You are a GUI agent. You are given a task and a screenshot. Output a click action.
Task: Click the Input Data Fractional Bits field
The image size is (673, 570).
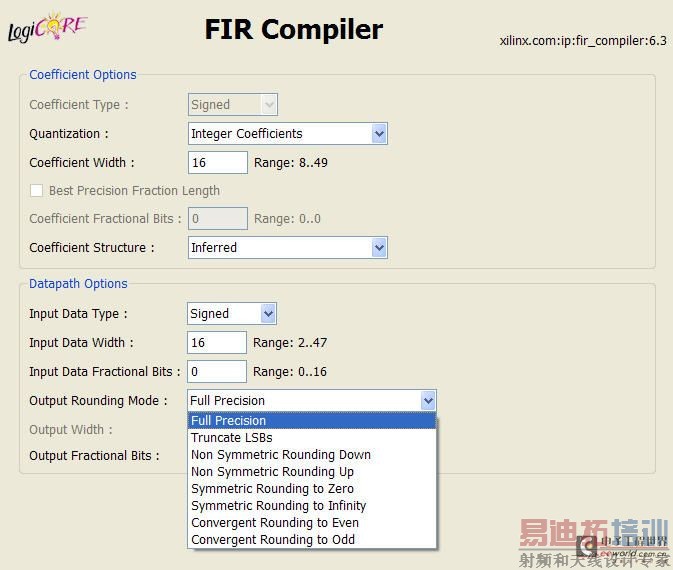coord(217,371)
